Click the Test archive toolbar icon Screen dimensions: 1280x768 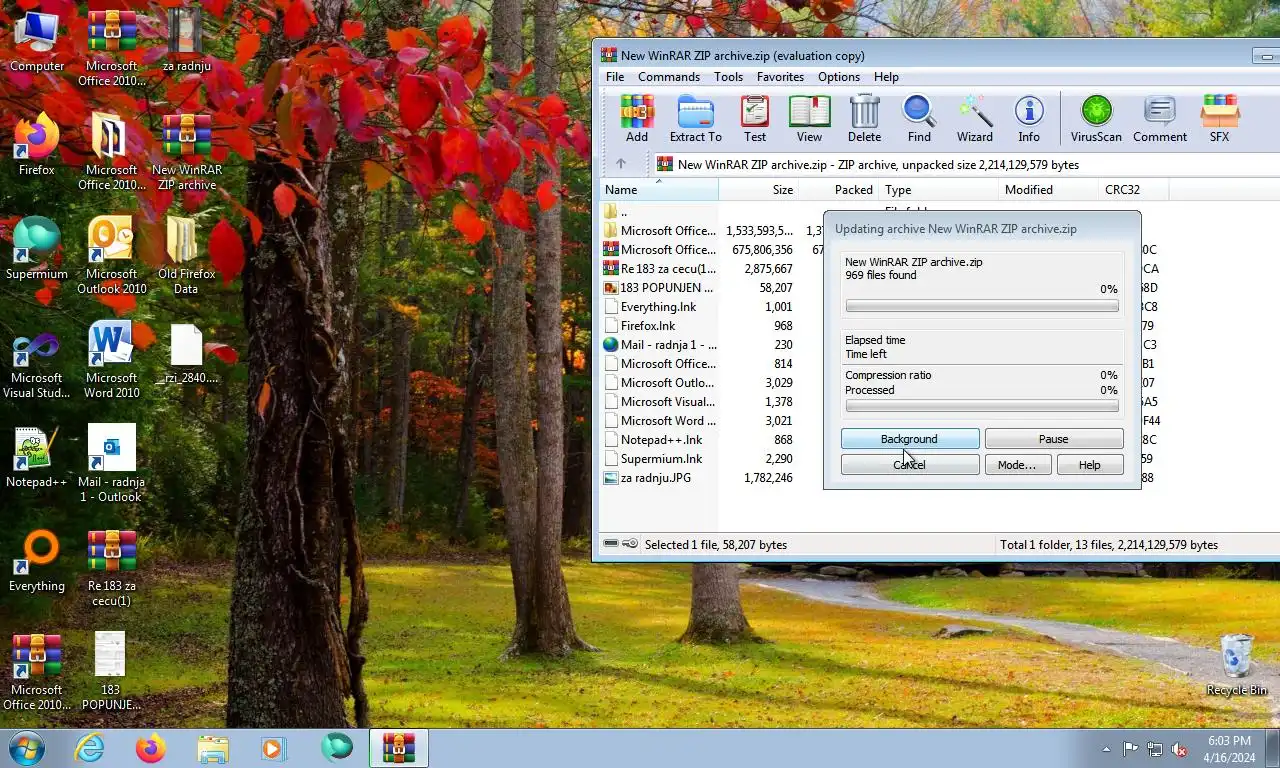(x=755, y=119)
